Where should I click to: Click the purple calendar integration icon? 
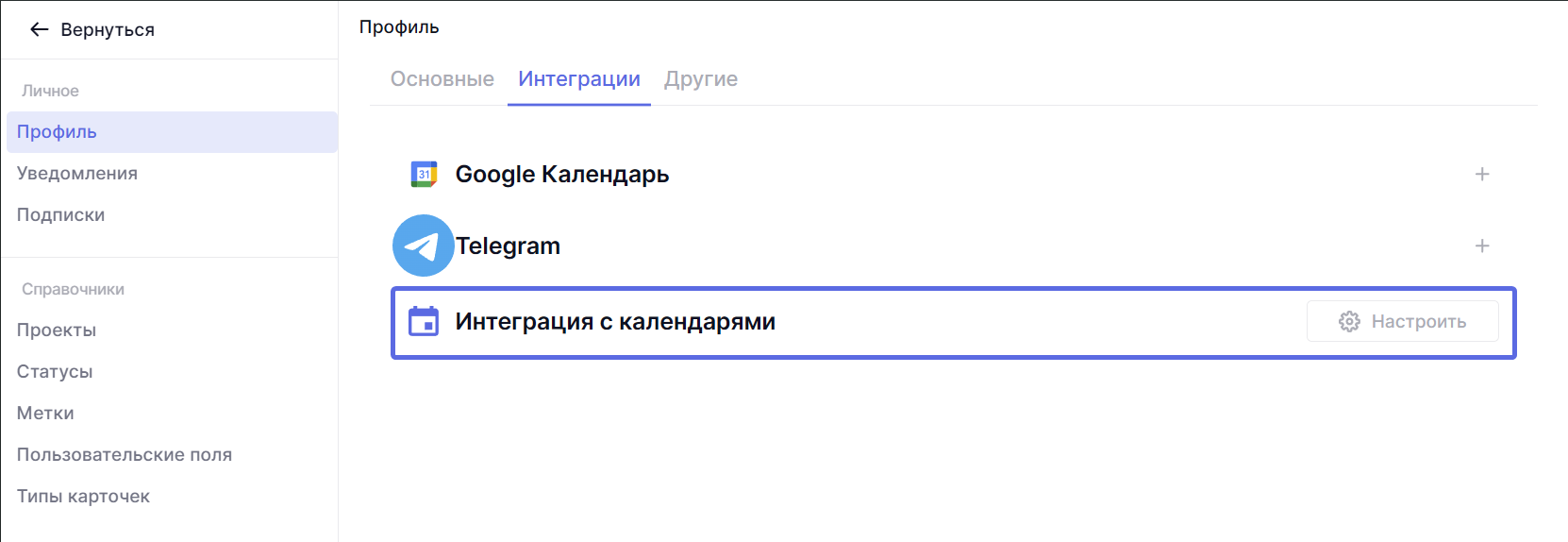tap(424, 321)
